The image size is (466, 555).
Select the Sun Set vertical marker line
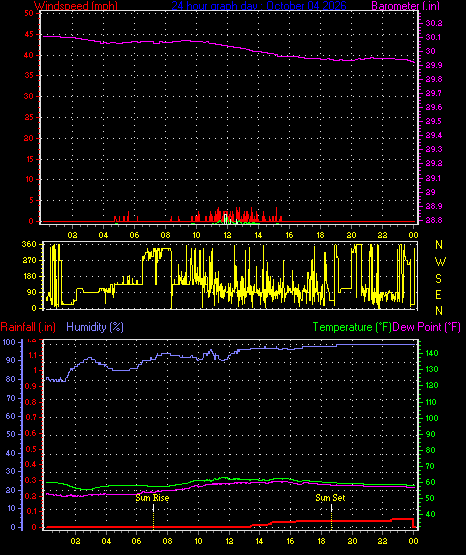332,517
